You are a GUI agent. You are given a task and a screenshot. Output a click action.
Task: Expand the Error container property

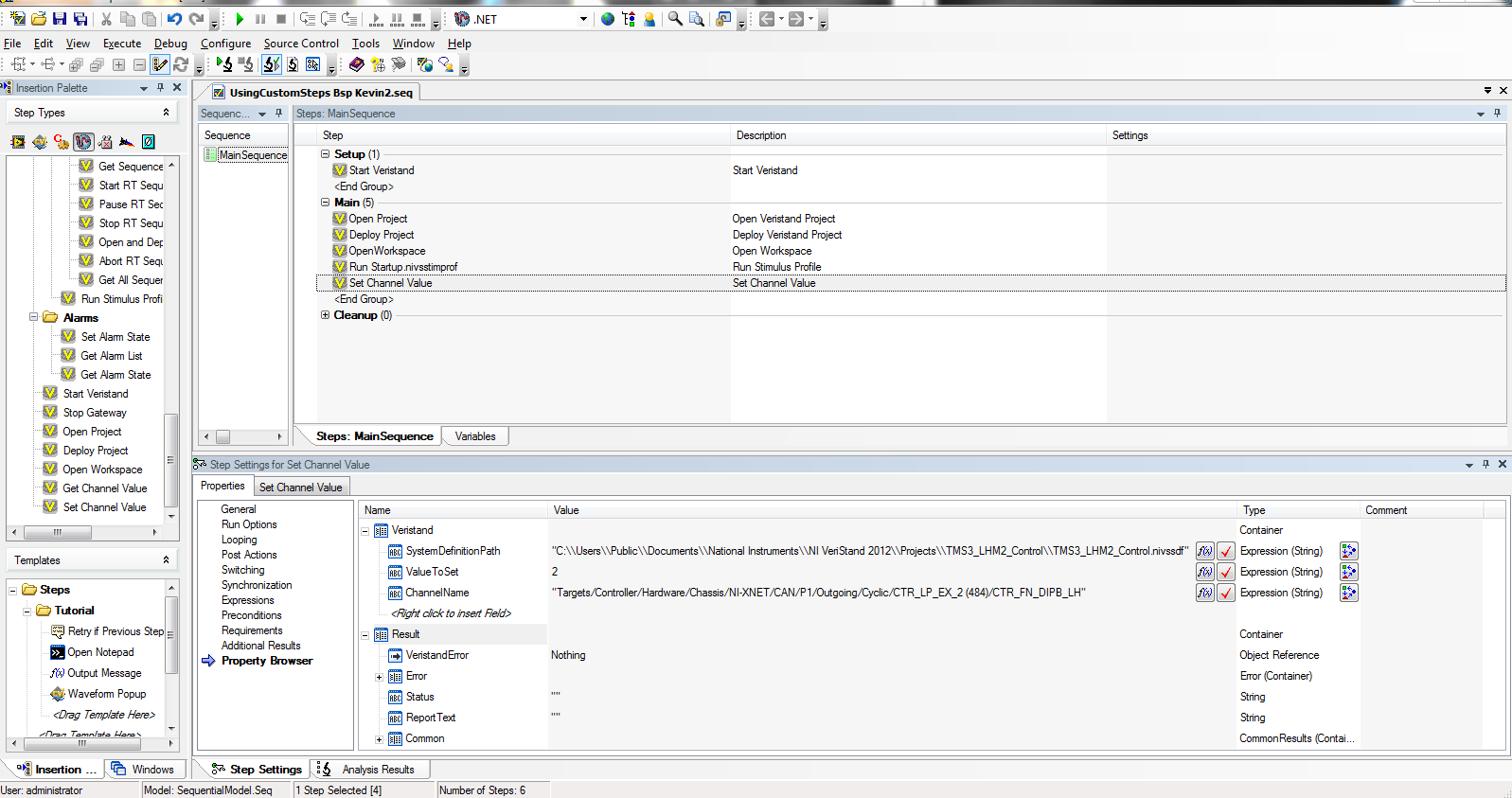tap(379, 677)
